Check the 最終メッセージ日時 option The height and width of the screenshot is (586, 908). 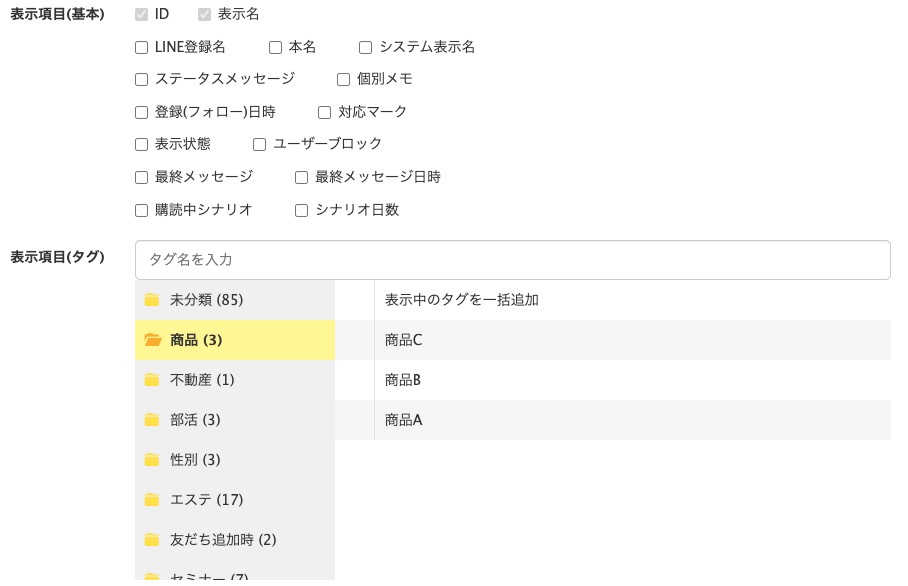[x=301, y=177]
